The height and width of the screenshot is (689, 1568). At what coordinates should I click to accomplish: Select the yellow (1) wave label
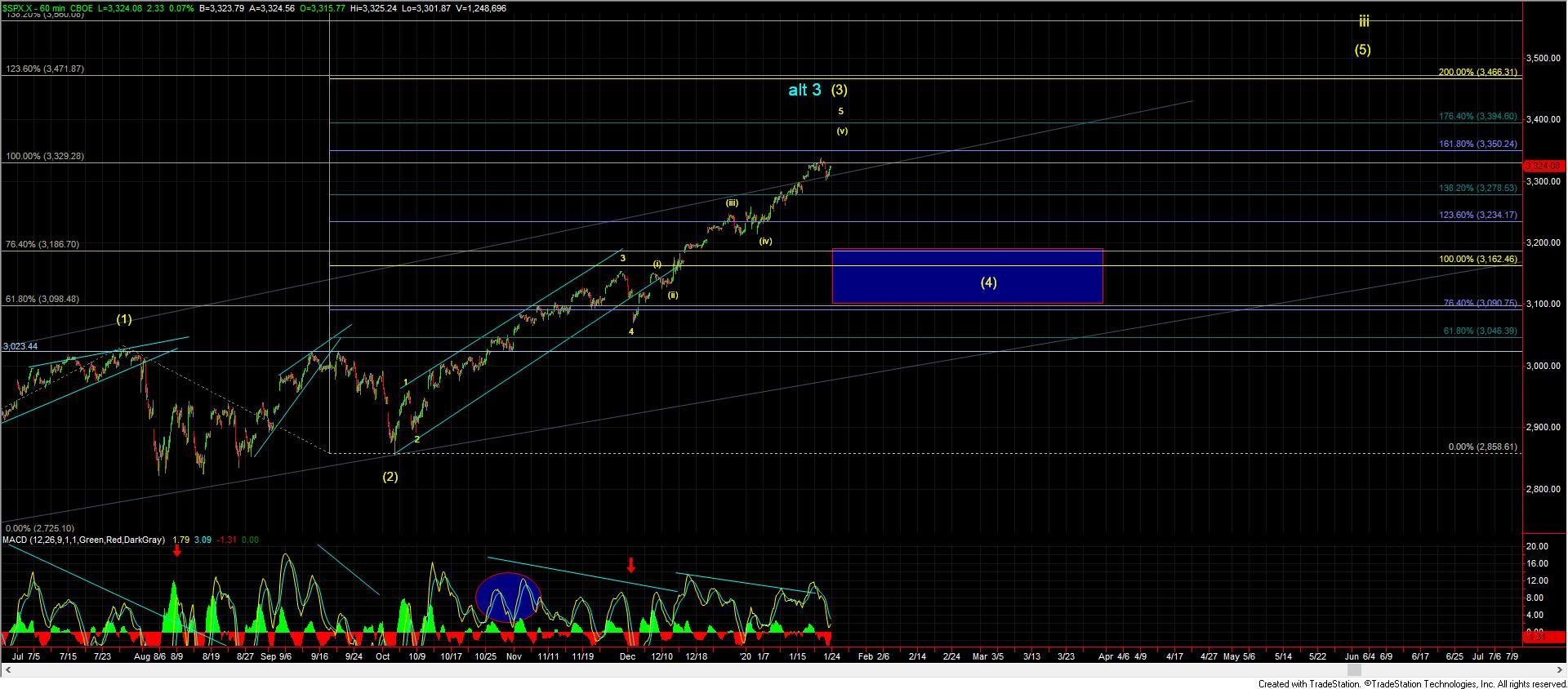coord(124,319)
